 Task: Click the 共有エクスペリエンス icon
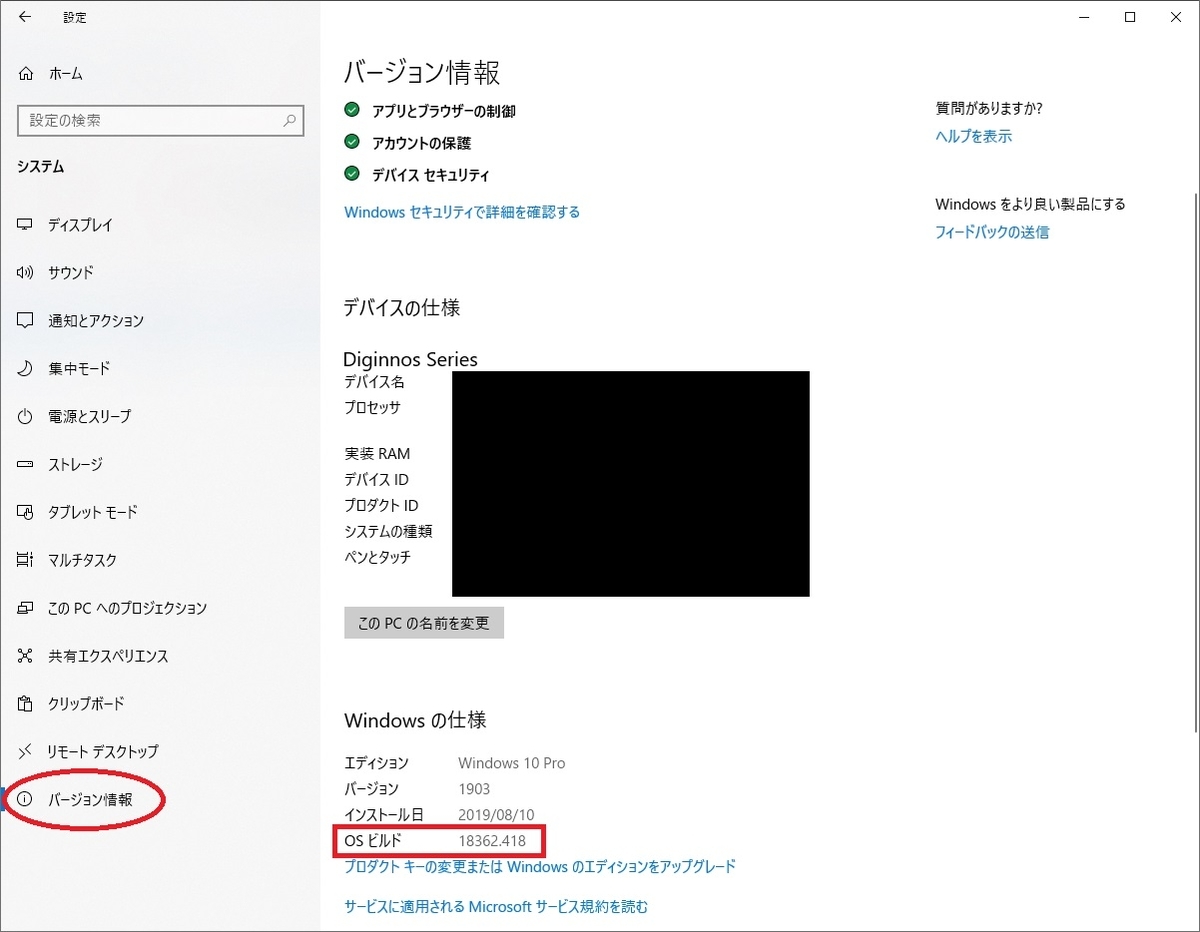pyautogui.click(x=26, y=656)
